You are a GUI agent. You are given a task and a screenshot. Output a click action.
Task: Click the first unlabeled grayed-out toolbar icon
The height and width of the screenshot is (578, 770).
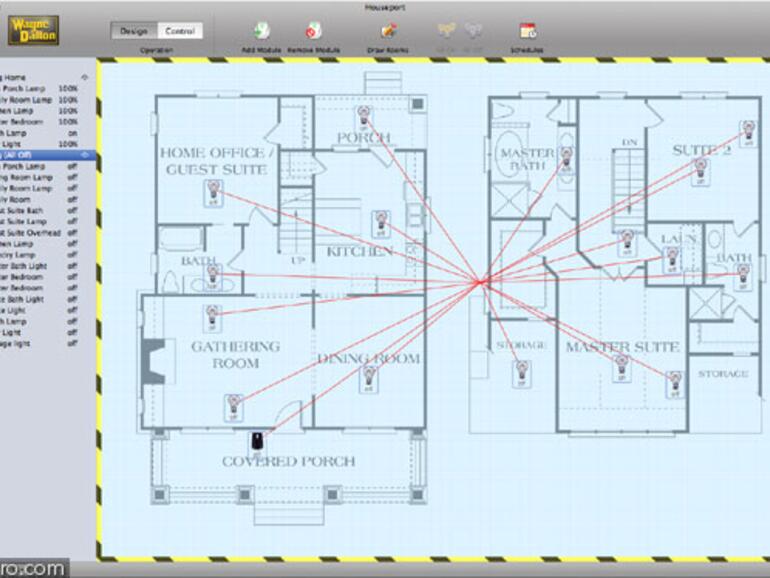tap(446, 31)
